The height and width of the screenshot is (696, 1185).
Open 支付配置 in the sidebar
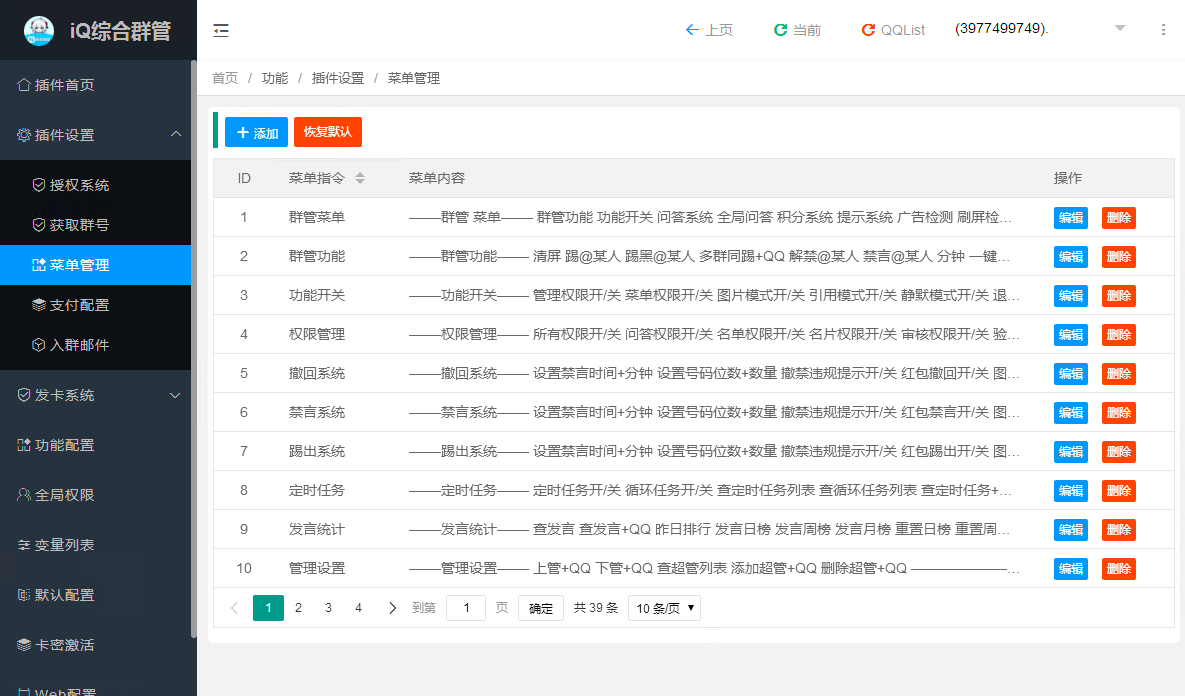pyautogui.click(x=79, y=305)
